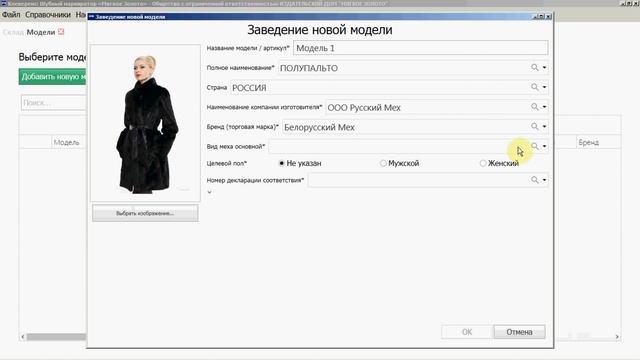Select the Женский radio button
640x360 pixels.
483,163
